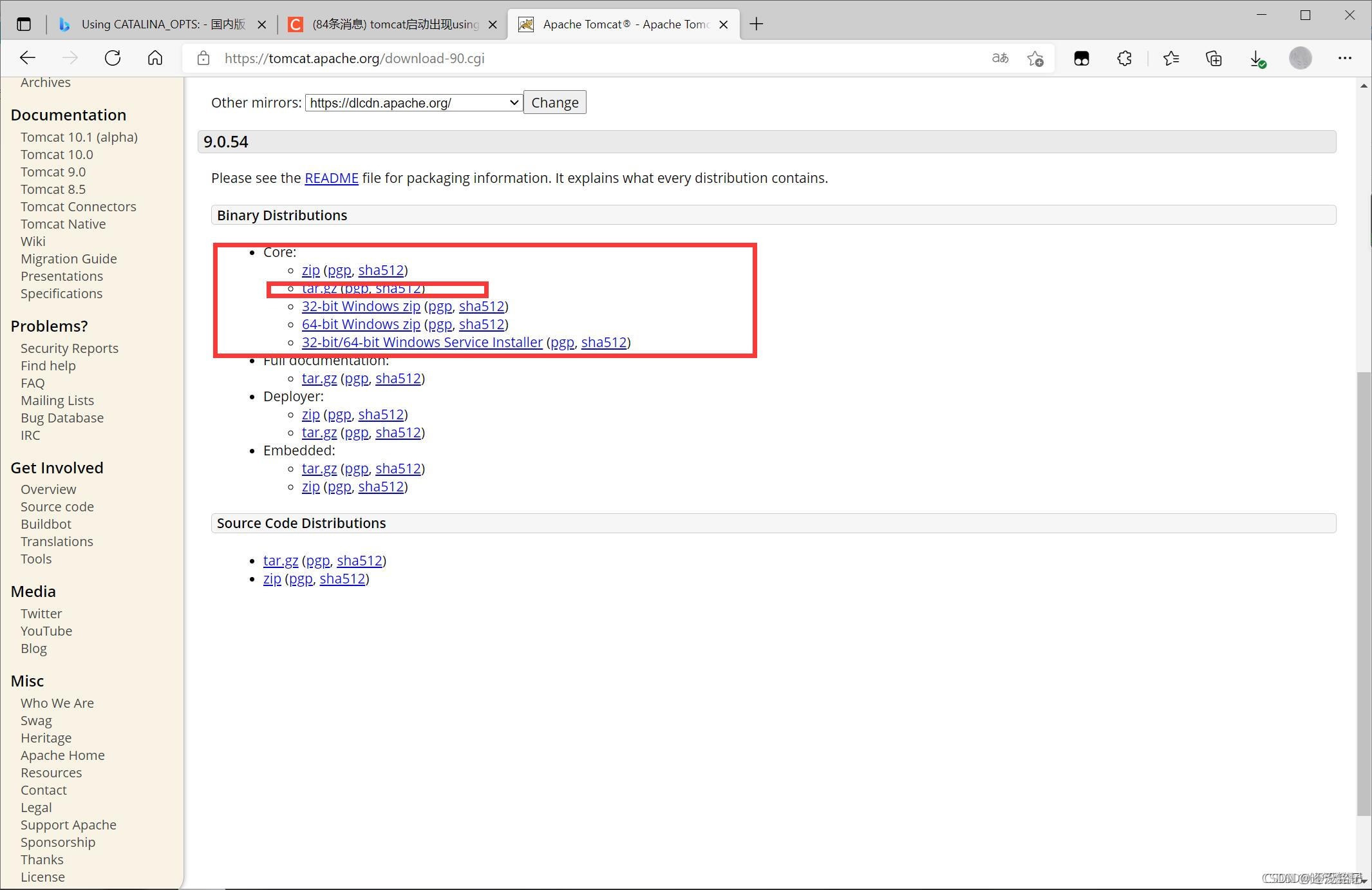The width and height of the screenshot is (1372, 890).
Task: Open the dark extension icon in toolbar
Action: click(1082, 58)
